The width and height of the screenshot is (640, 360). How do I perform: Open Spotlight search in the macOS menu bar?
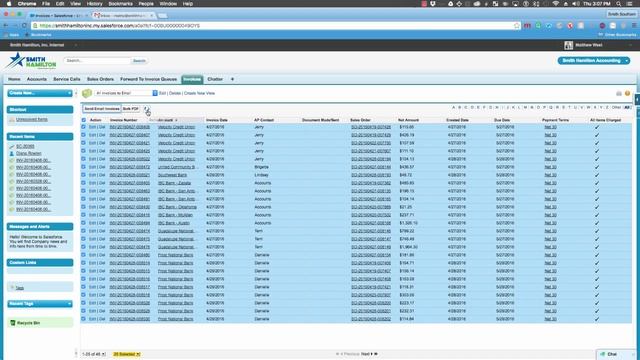[x=619, y=4]
